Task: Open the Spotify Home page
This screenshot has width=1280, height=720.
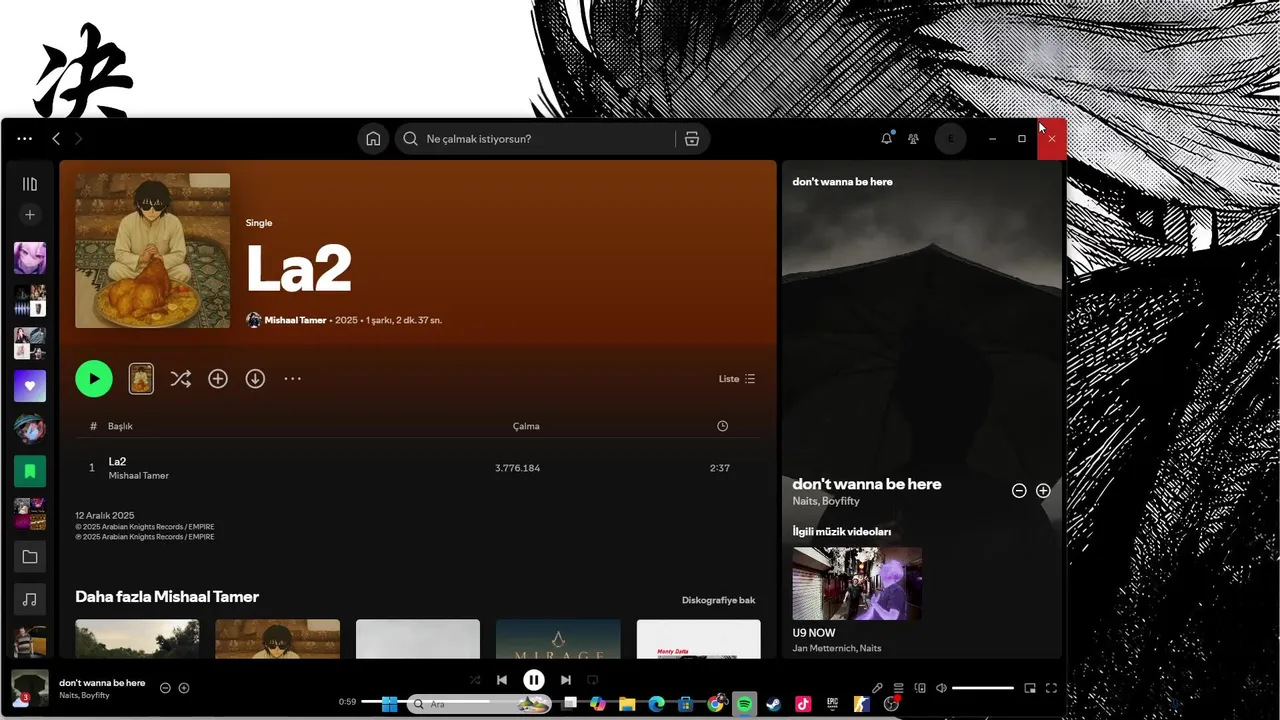Action: click(373, 139)
